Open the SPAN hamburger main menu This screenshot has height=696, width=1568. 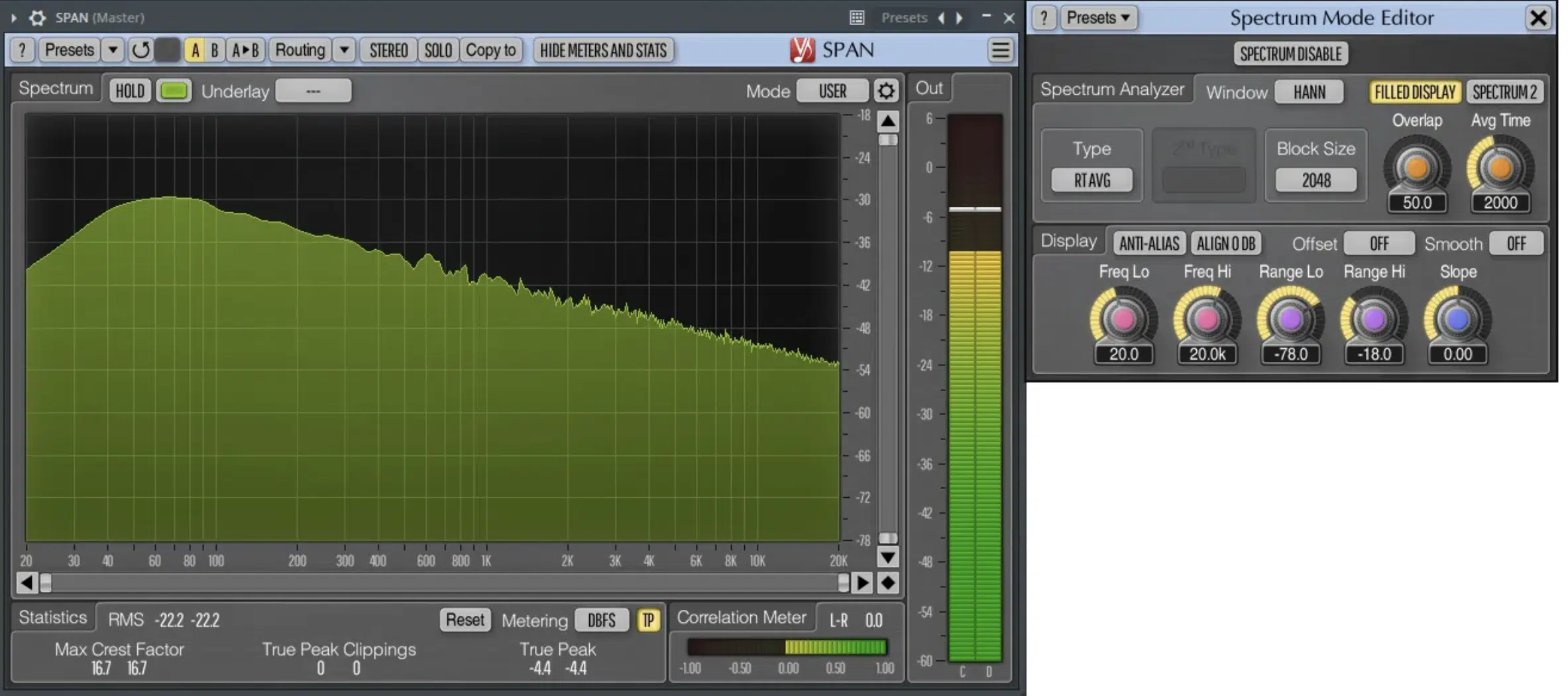pos(1000,50)
